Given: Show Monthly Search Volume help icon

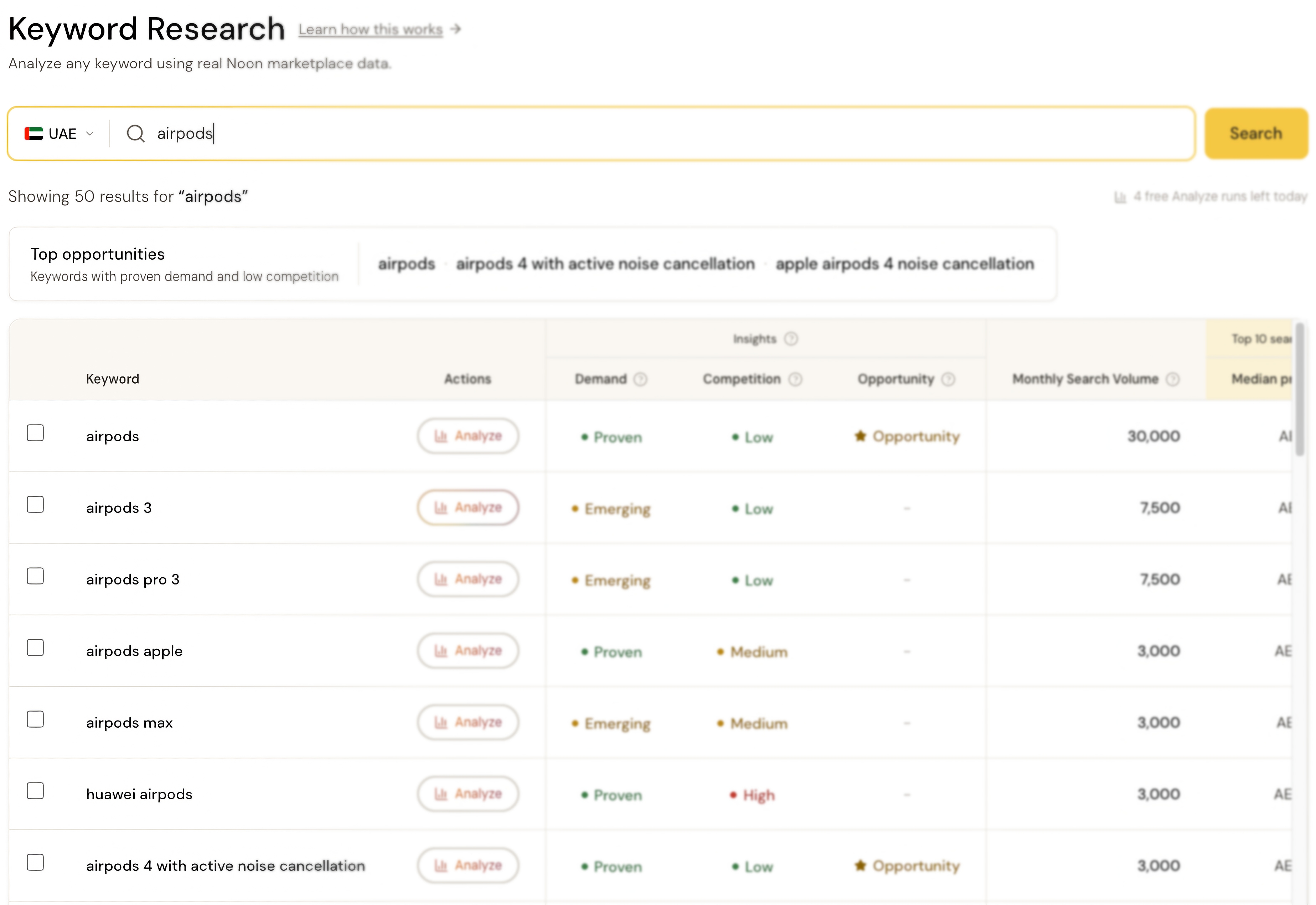Looking at the screenshot, I should pyautogui.click(x=1172, y=379).
